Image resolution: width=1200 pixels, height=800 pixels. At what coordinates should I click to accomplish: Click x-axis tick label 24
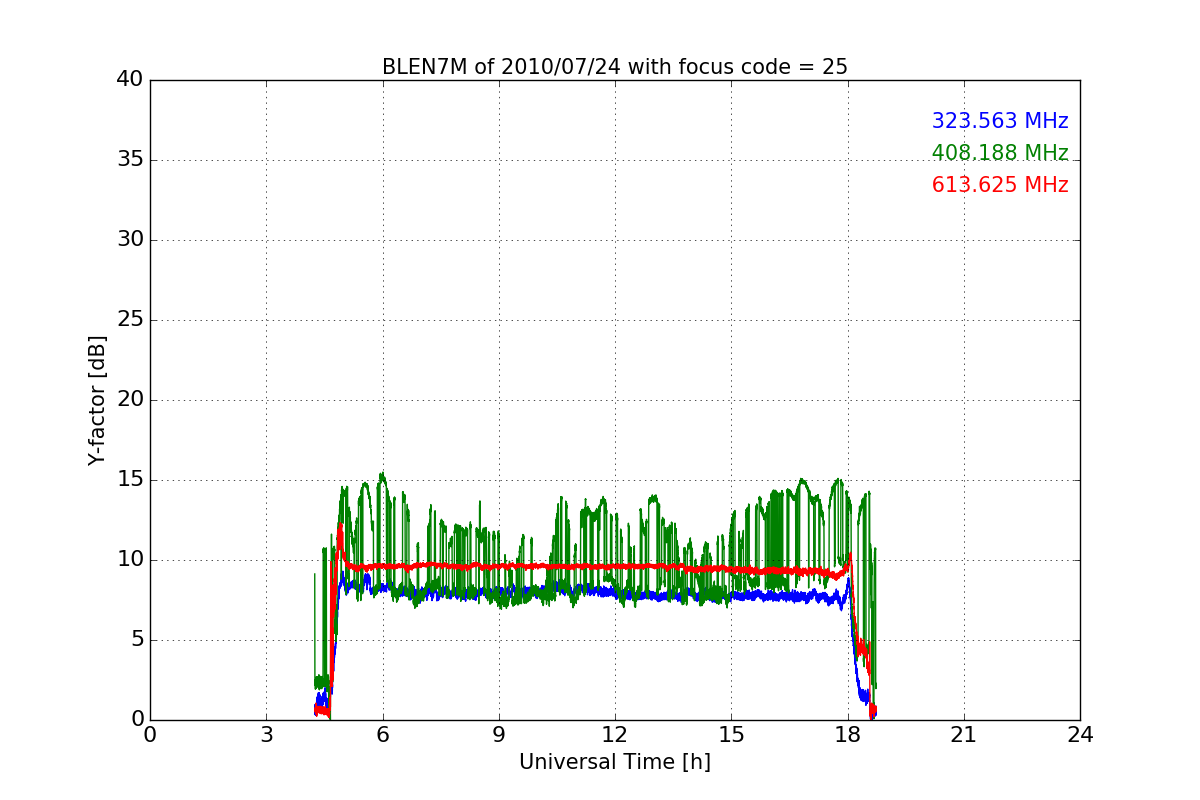[1080, 735]
